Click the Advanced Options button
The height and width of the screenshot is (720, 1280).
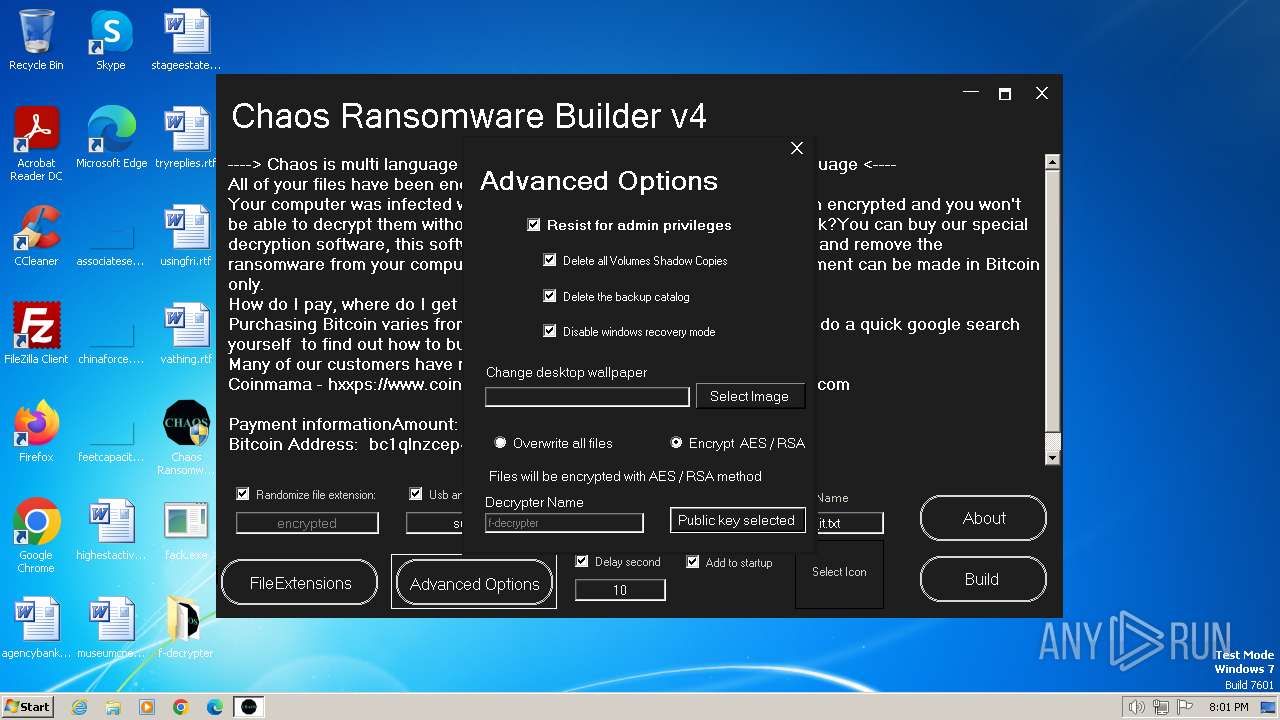(x=474, y=584)
